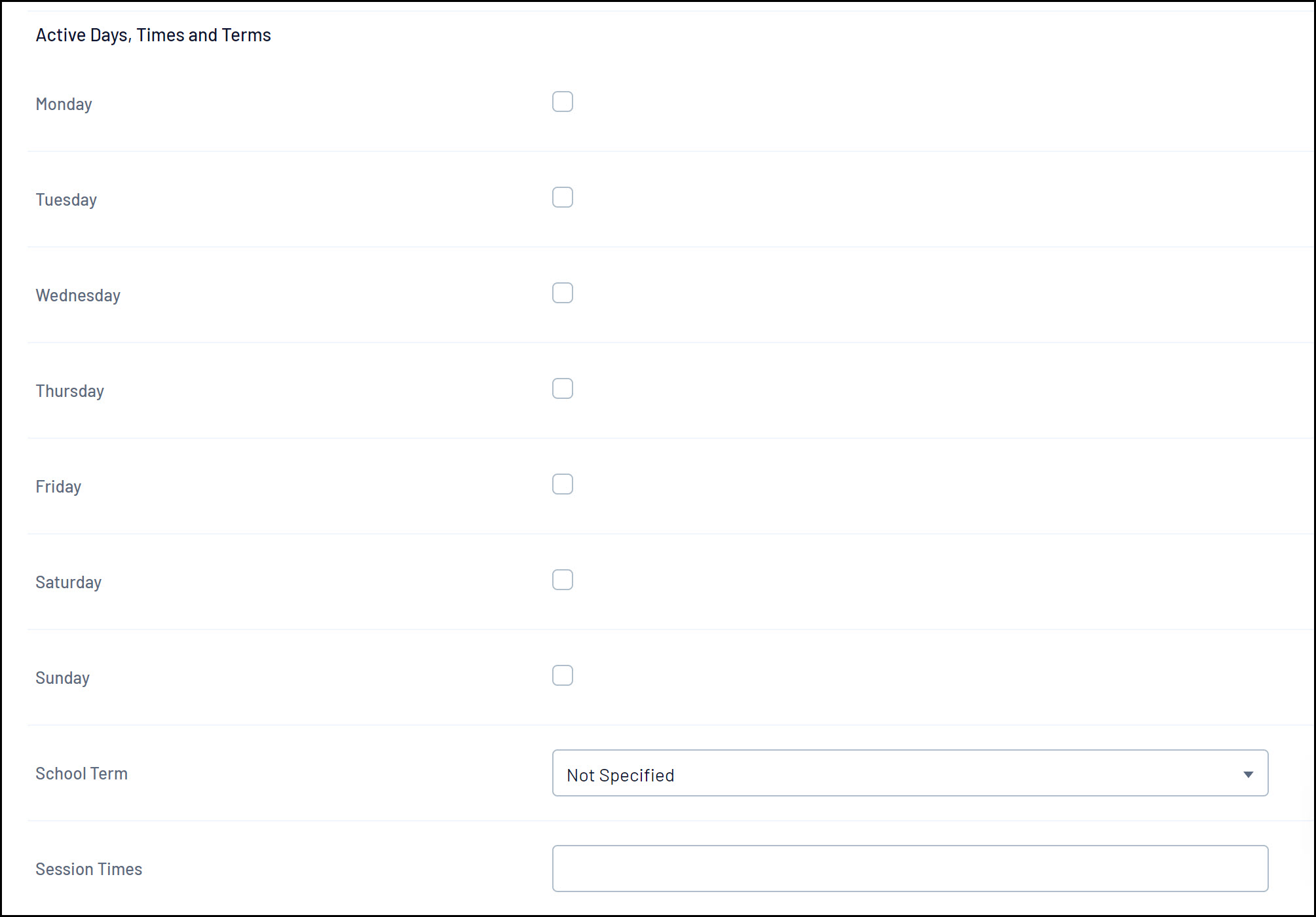Open the School Term dropdown arrow
This screenshot has height=917, width=1316.
[x=1248, y=774]
